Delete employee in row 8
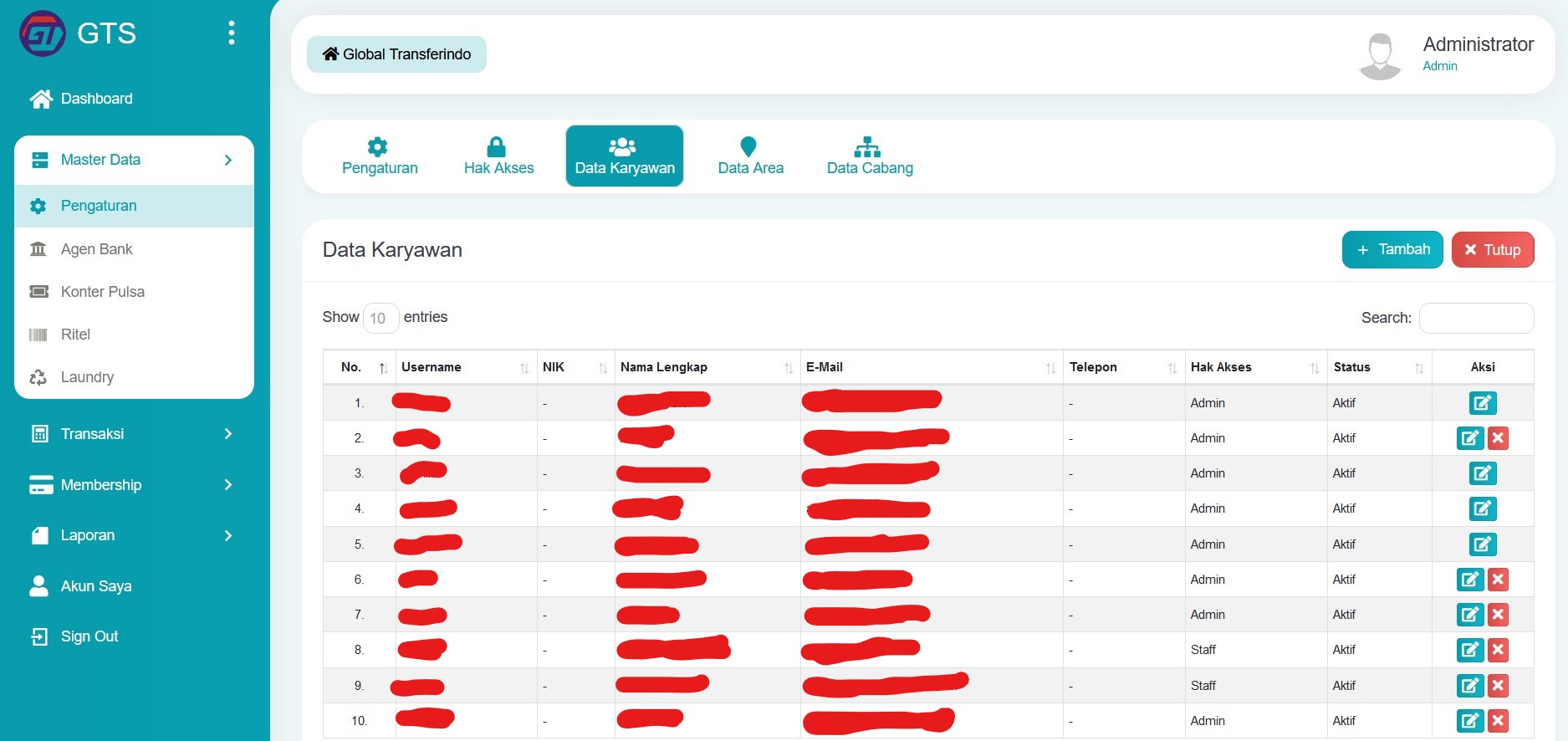The image size is (1568, 741). [1498, 650]
